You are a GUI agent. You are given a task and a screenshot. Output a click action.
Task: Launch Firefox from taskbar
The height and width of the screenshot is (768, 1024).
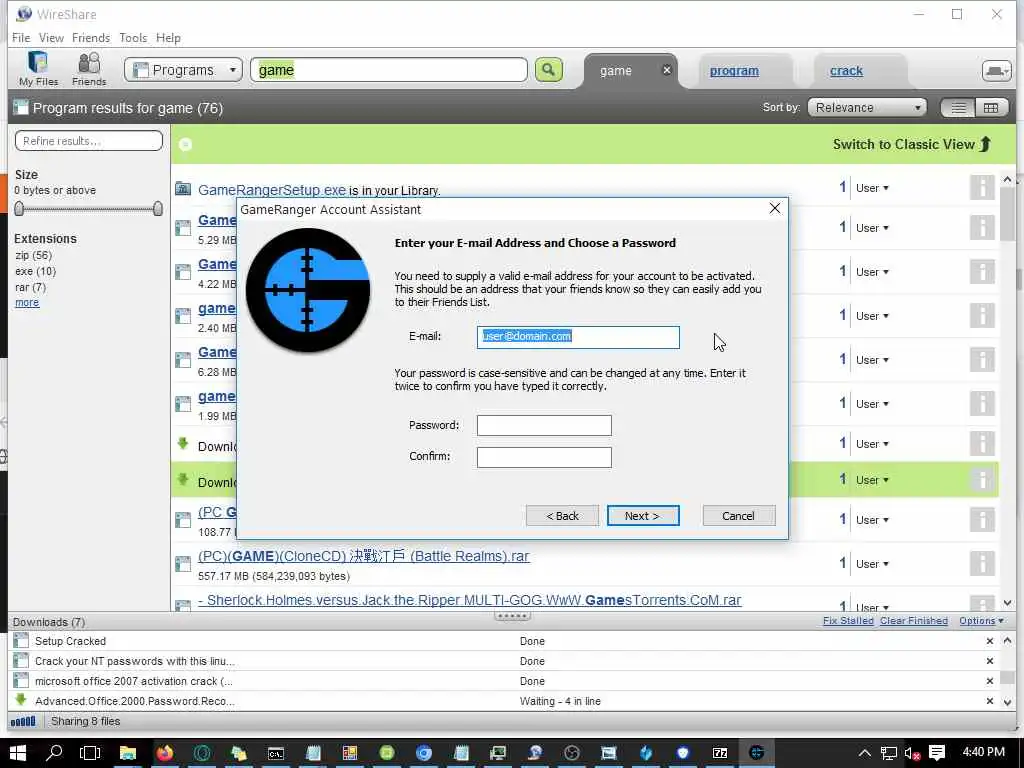point(165,753)
